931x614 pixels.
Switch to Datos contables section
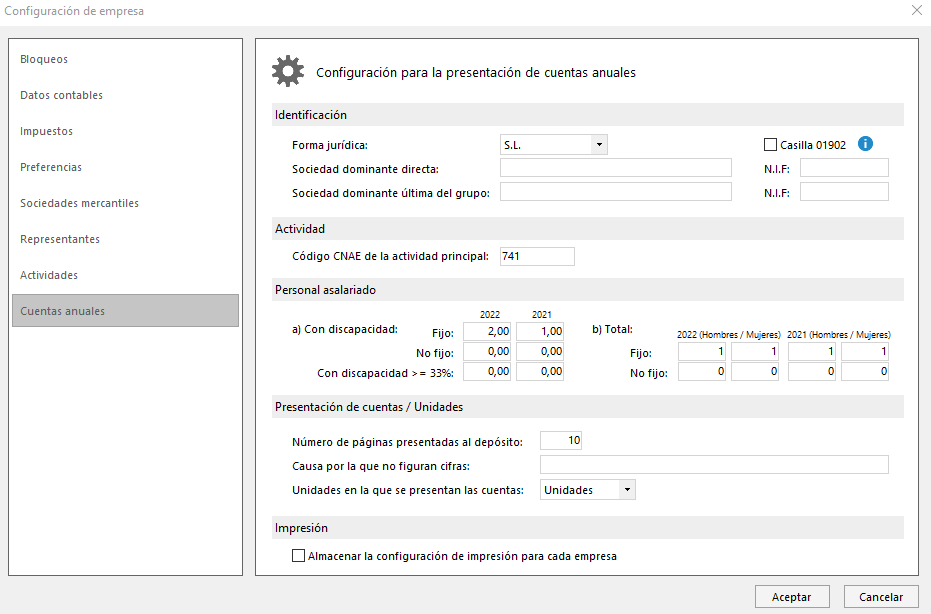point(61,95)
